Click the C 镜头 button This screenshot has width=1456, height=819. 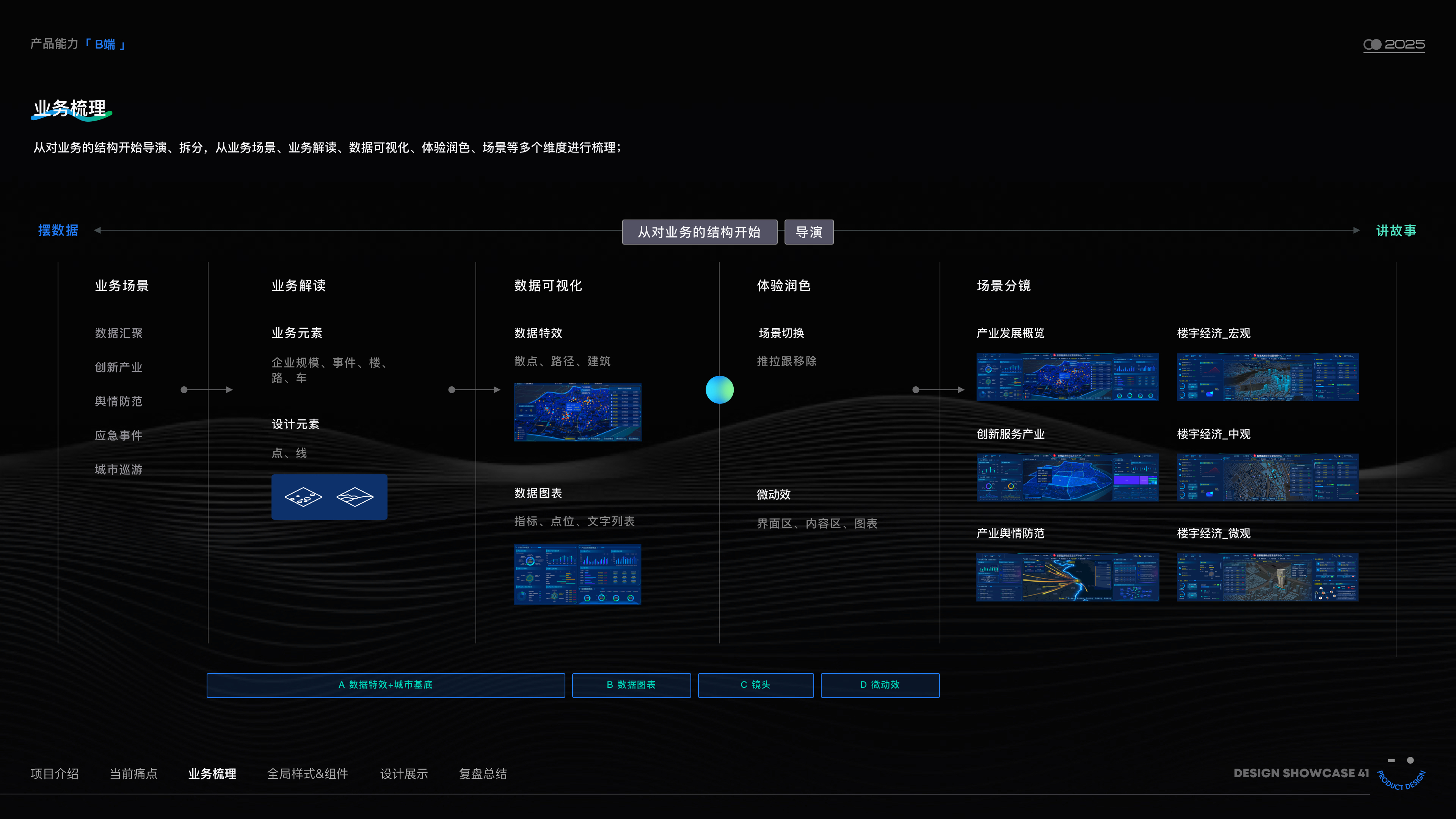[756, 685]
